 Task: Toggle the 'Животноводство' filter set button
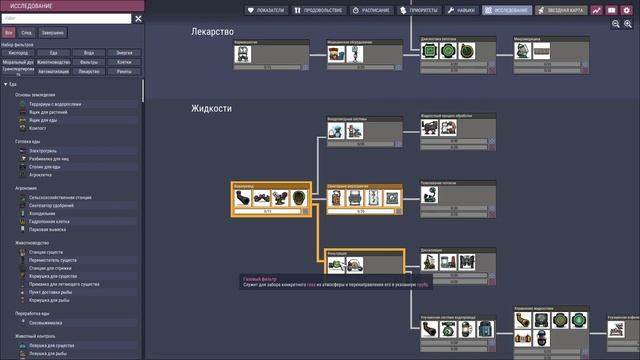coord(53,62)
